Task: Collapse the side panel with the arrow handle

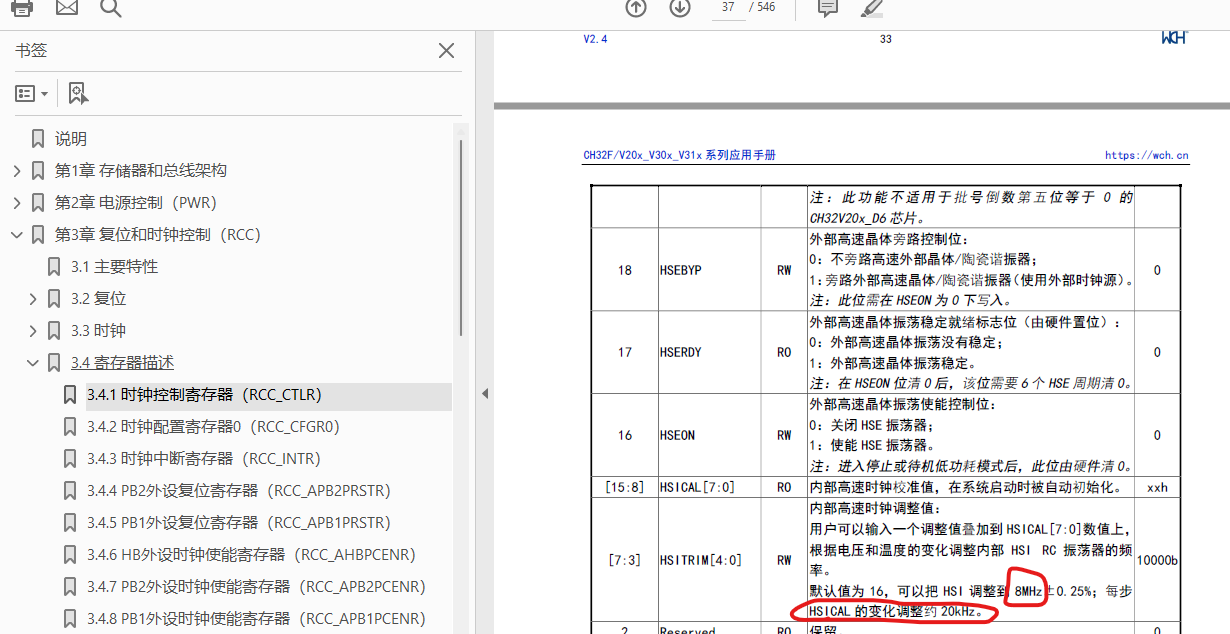Action: 485,393
